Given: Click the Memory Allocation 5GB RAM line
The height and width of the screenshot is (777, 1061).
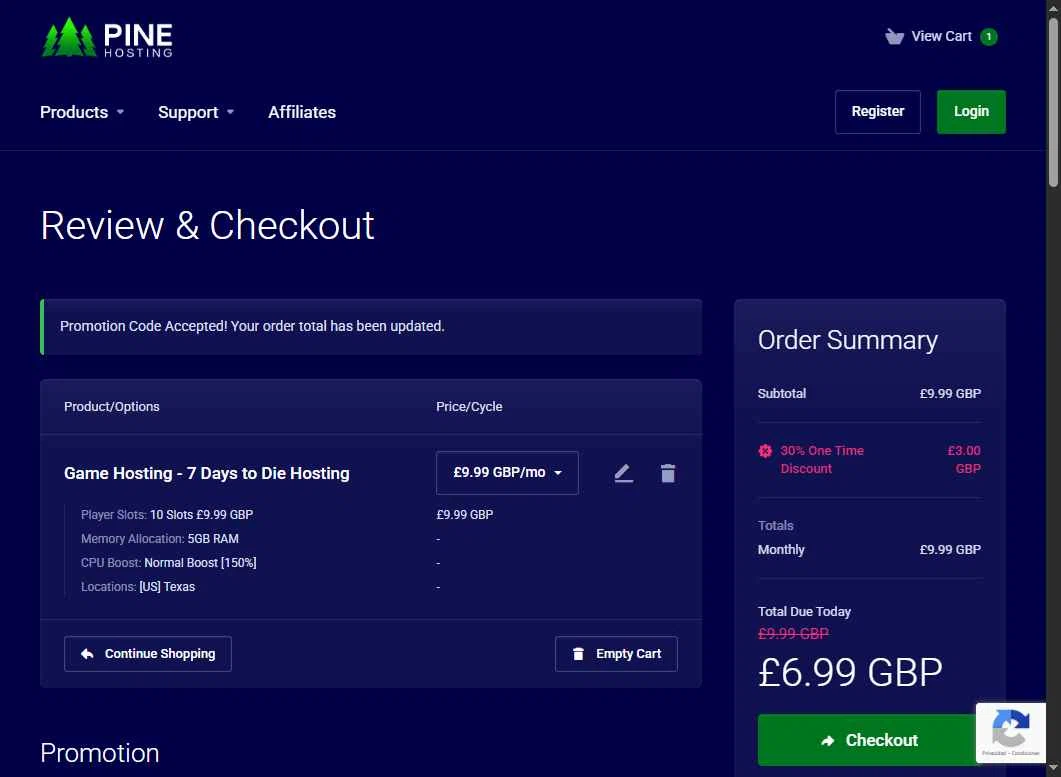Looking at the screenshot, I should tap(160, 539).
